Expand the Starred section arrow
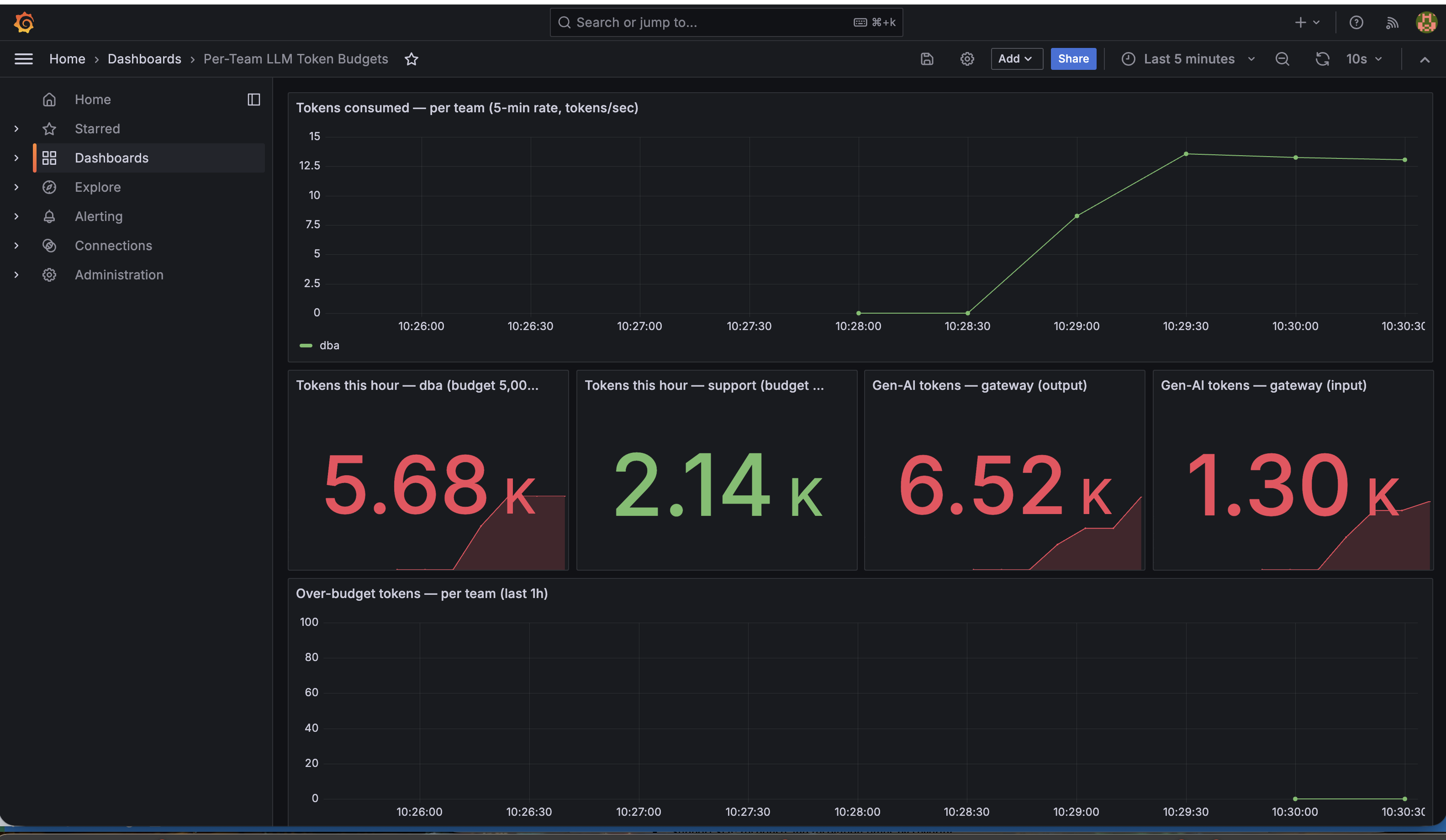The image size is (1446, 840). (x=16, y=128)
